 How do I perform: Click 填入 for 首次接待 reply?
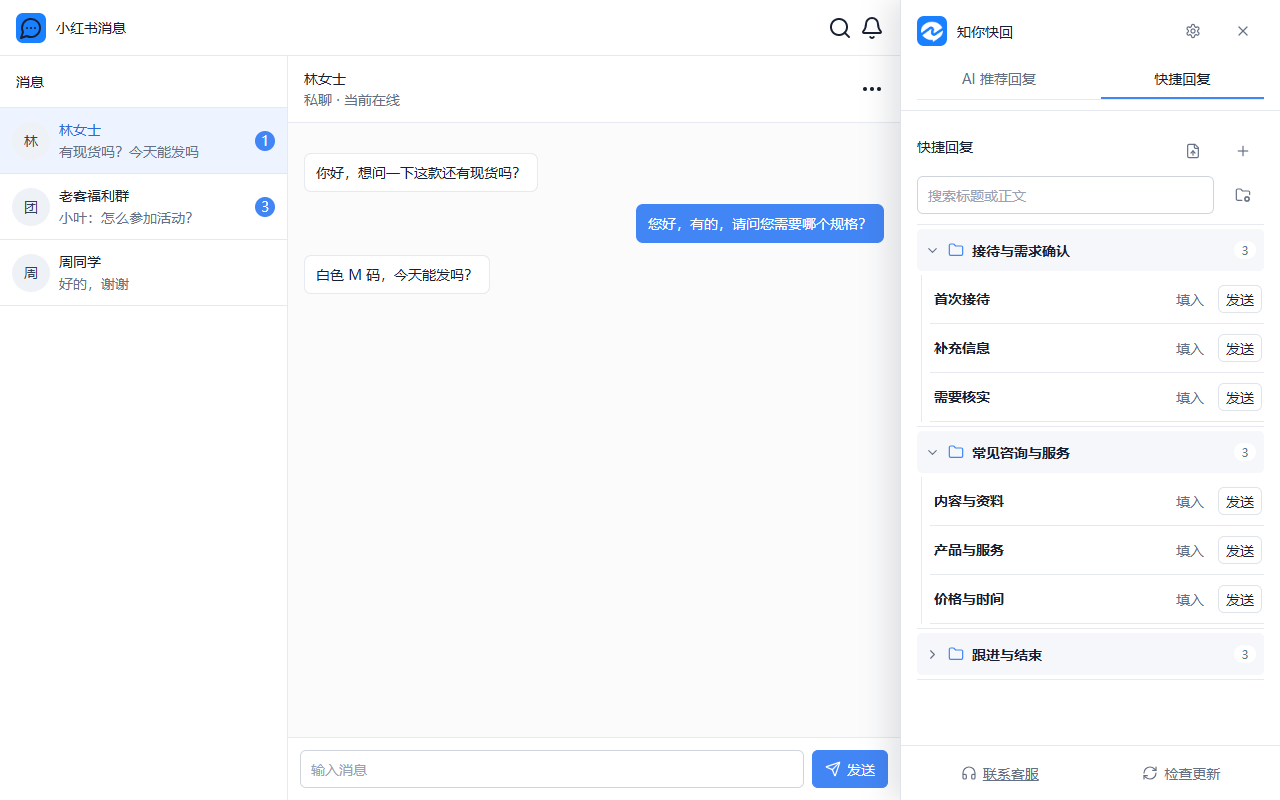tap(1190, 300)
